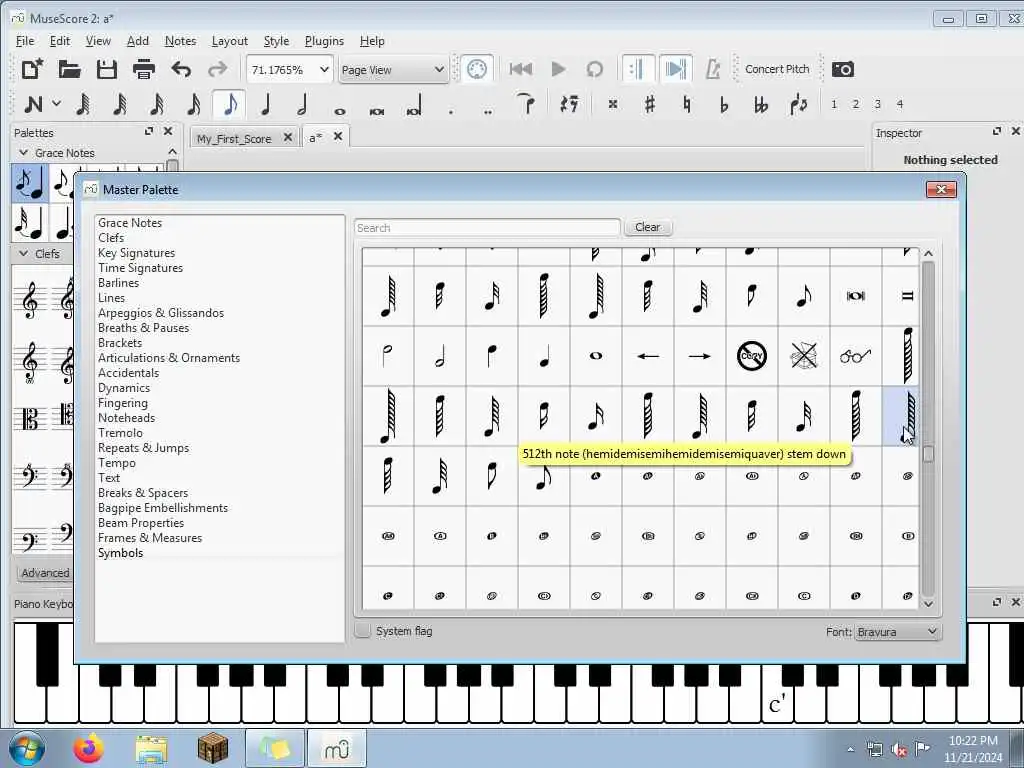Open Windows Start menu
The height and width of the screenshot is (768, 1024).
pos(27,748)
